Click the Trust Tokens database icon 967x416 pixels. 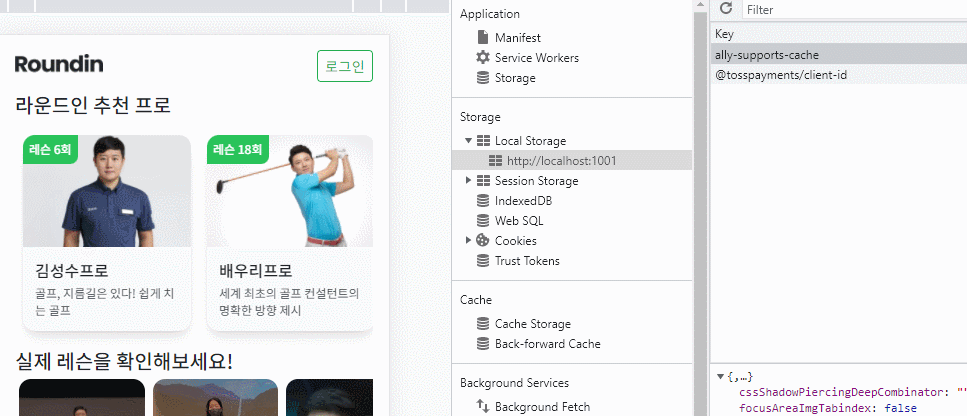pos(483,260)
